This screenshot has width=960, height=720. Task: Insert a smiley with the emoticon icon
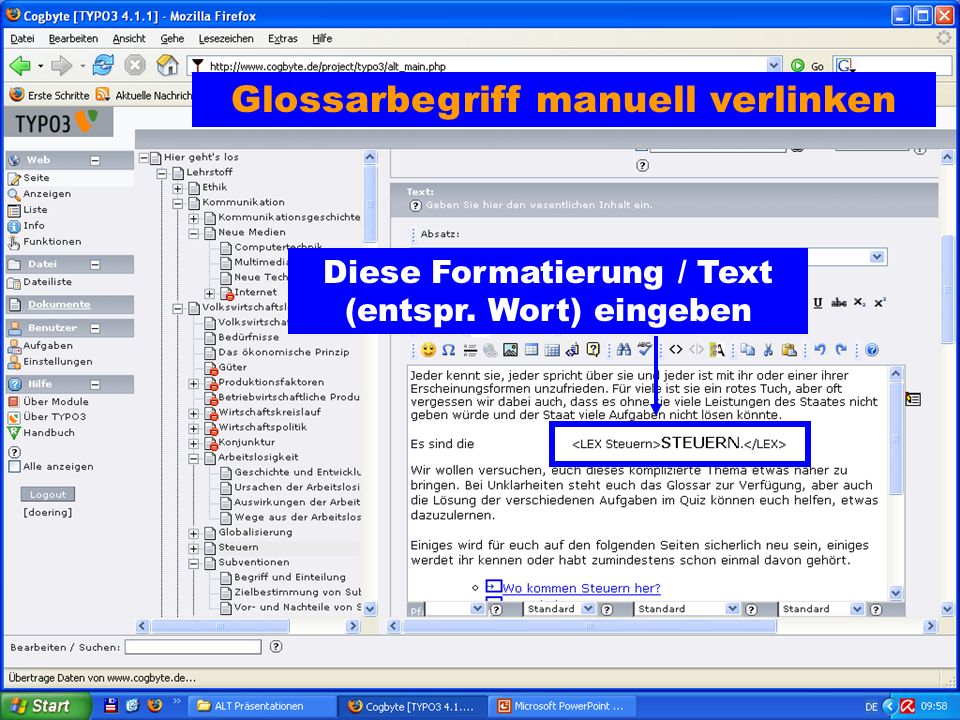click(x=428, y=350)
